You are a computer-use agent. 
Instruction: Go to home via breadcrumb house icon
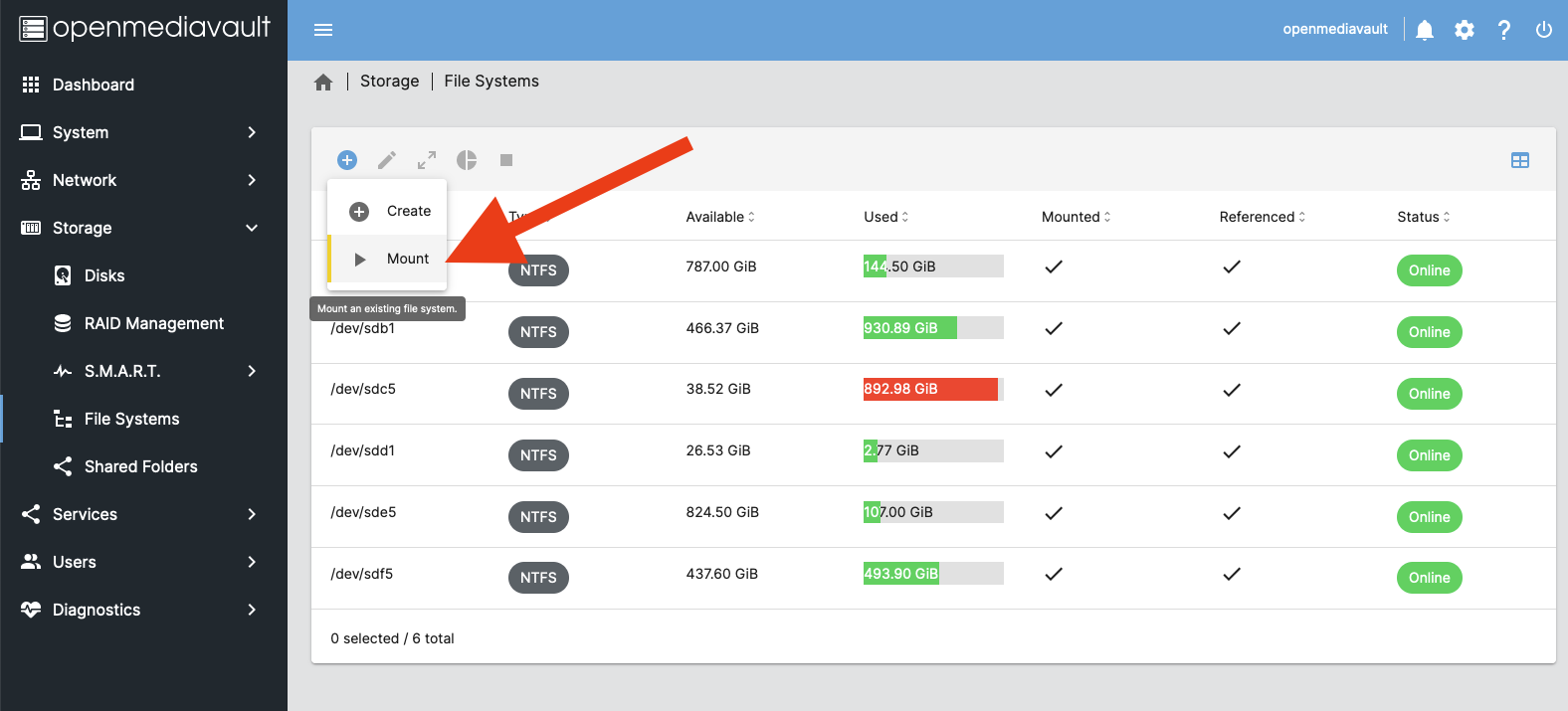(323, 83)
